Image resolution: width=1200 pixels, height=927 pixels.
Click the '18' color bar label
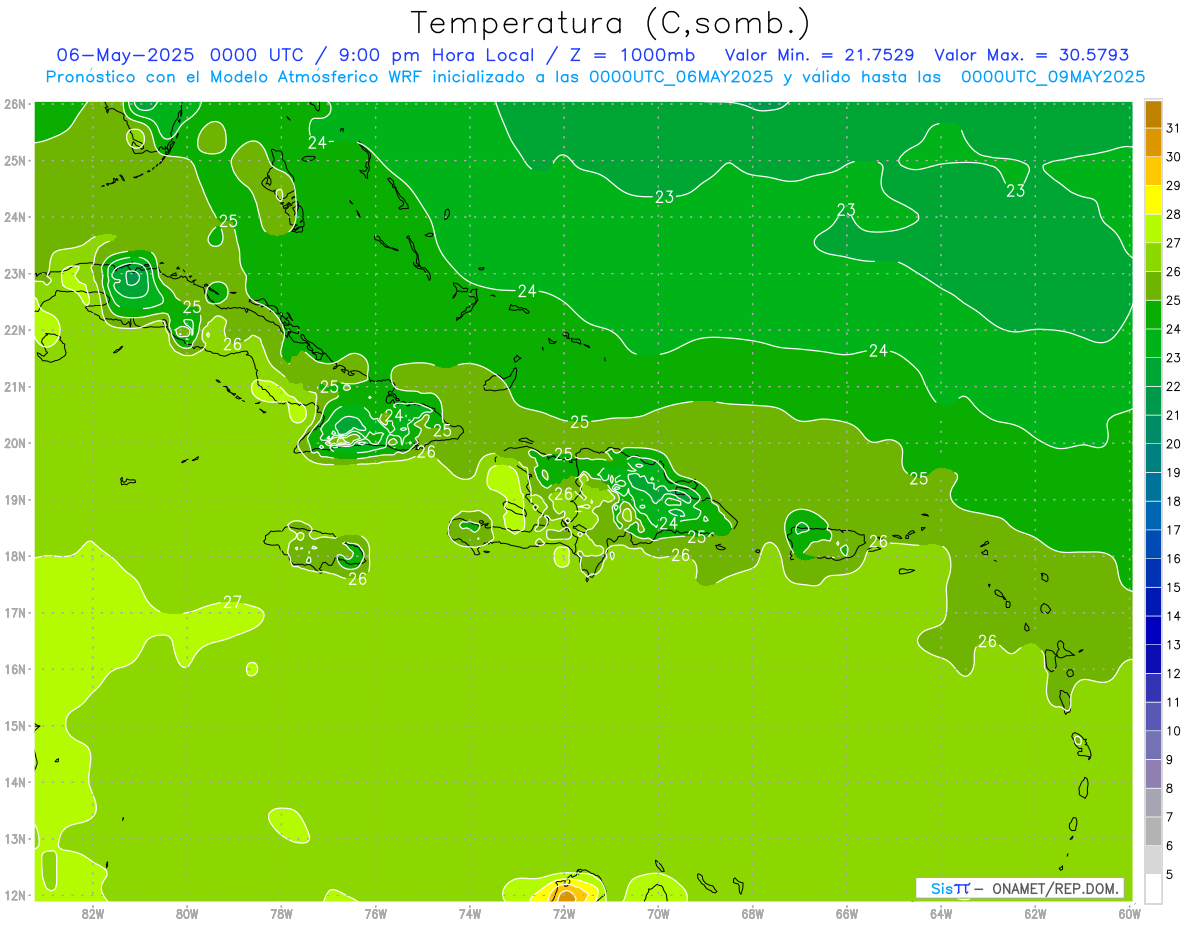[x=1174, y=501]
